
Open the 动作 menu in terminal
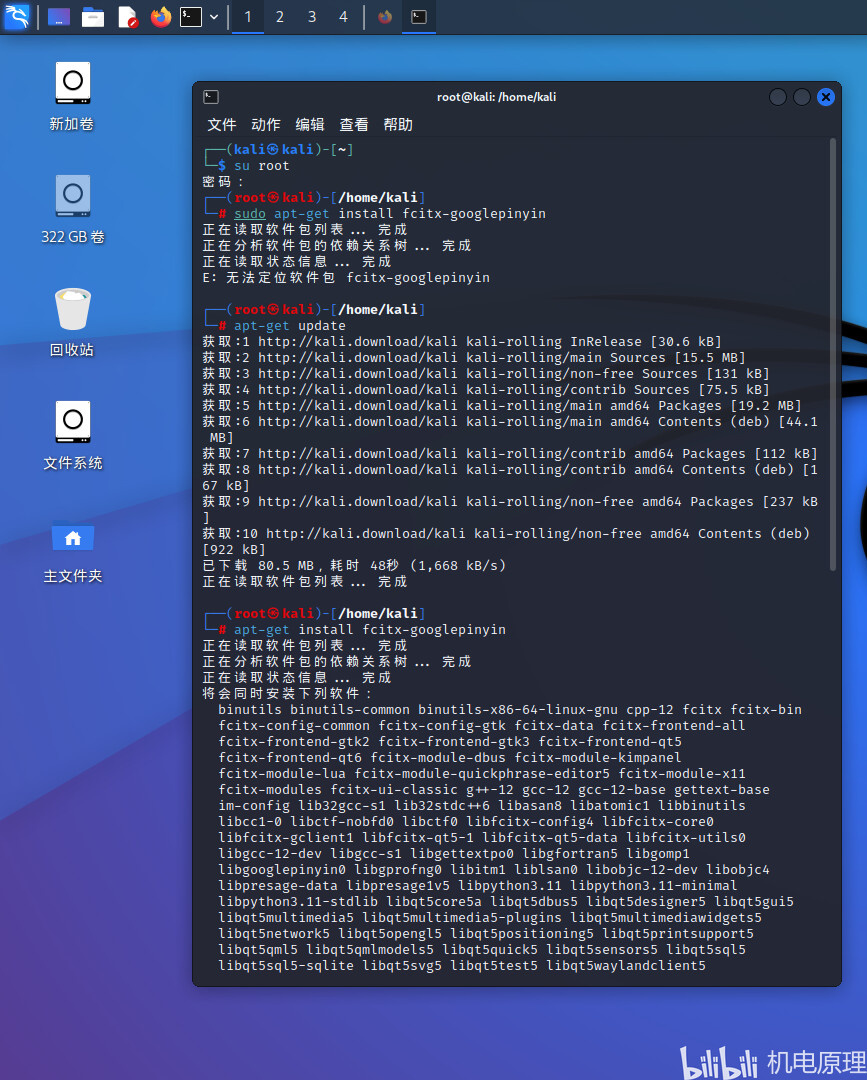click(266, 125)
